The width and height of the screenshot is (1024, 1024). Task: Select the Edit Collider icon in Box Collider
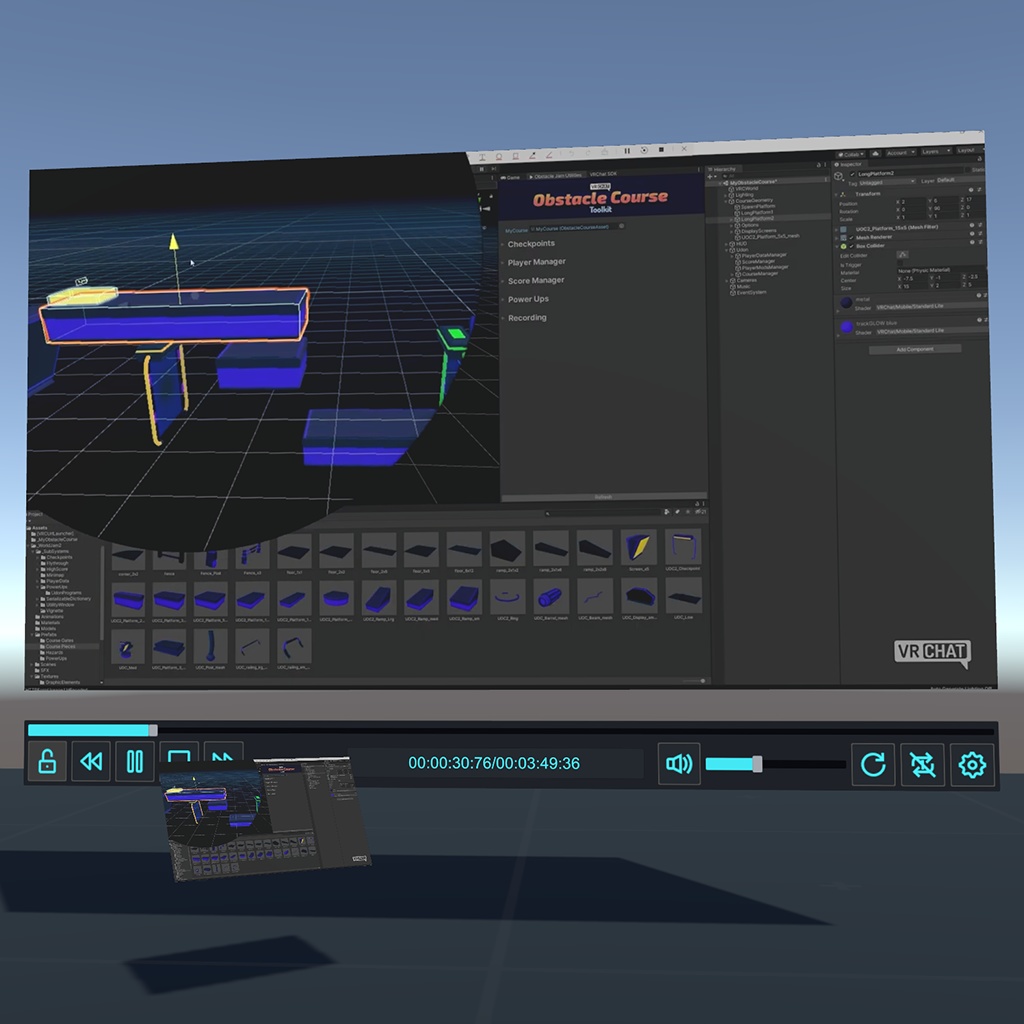902,254
